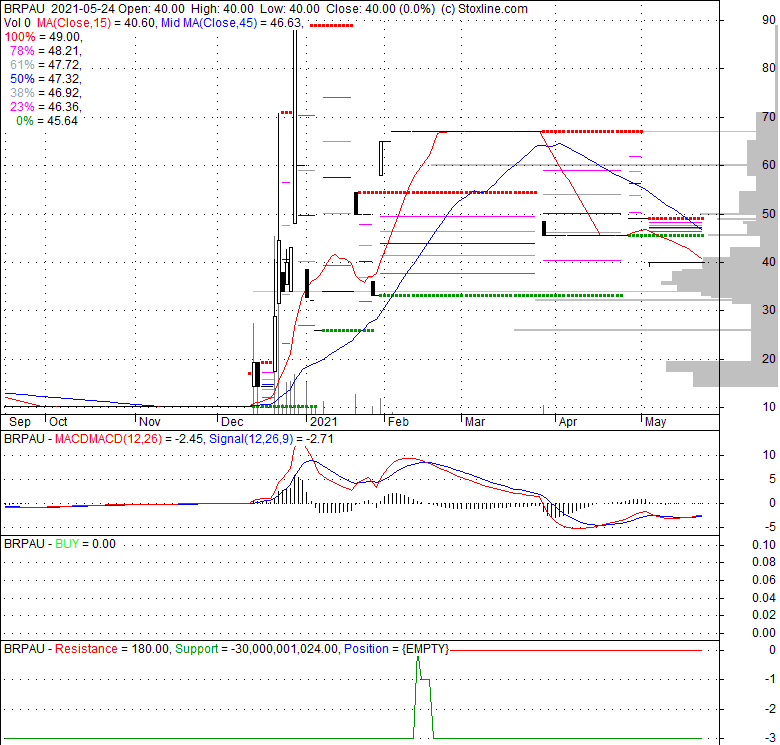Click the '{EMPTY}' position value
This screenshot has height=745, width=780.
pyautogui.click(x=426, y=649)
